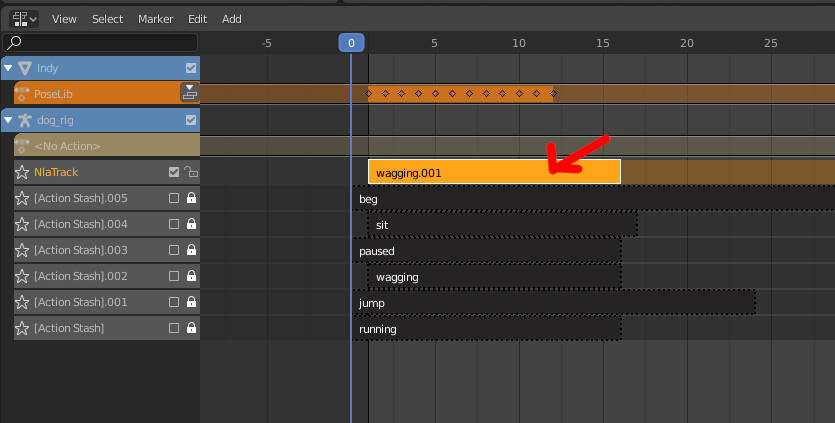Viewport: 835px width, 423px height.
Task: Click the armature icon next to dog_rig
Action: [x=26, y=120]
